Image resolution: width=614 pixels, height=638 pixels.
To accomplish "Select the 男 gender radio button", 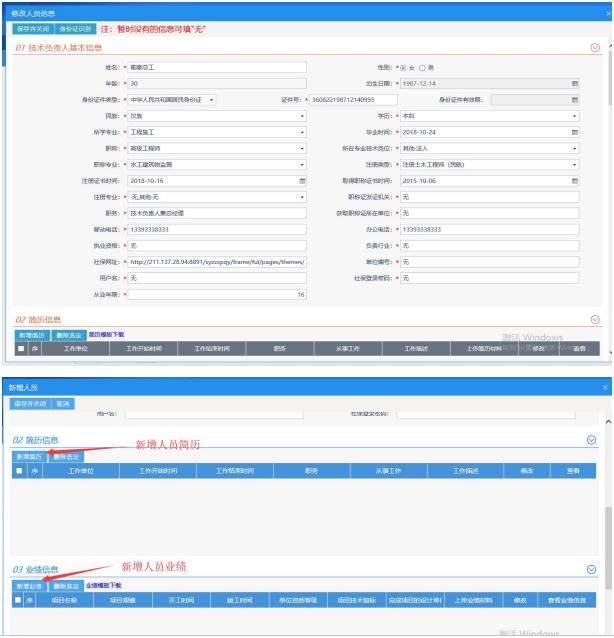I will click(421, 68).
